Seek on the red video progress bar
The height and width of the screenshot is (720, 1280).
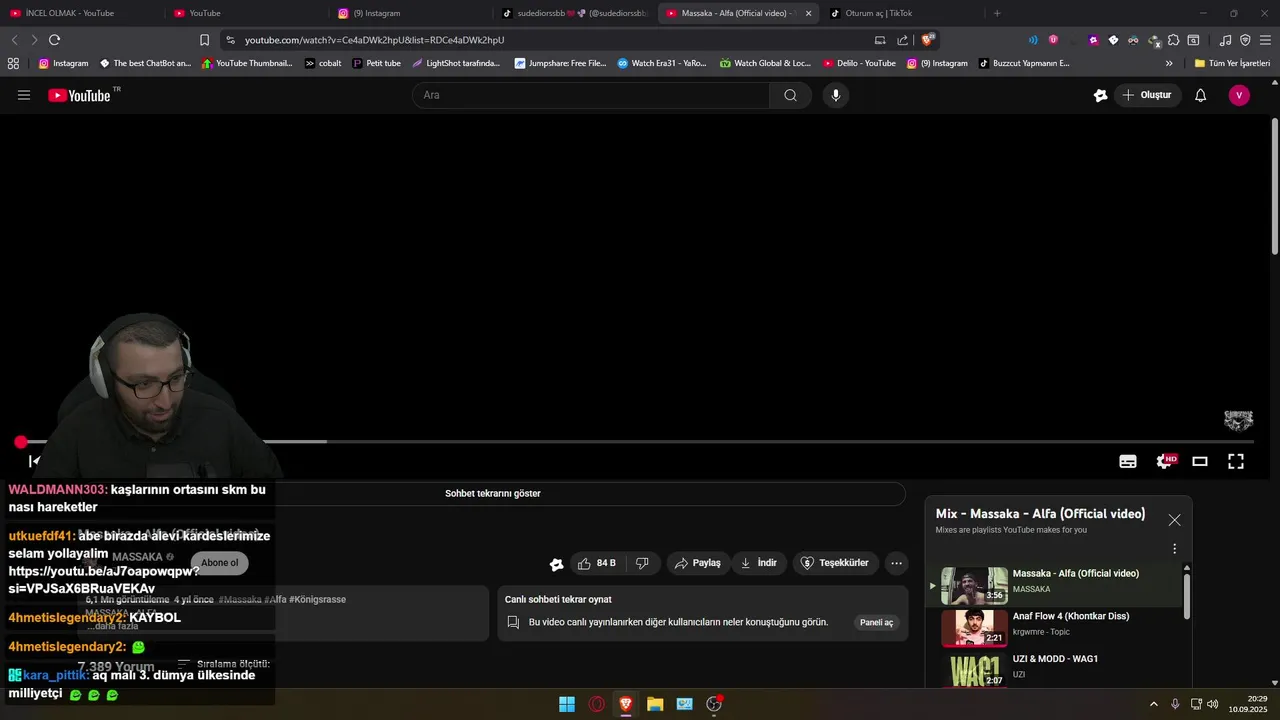point(637,441)
